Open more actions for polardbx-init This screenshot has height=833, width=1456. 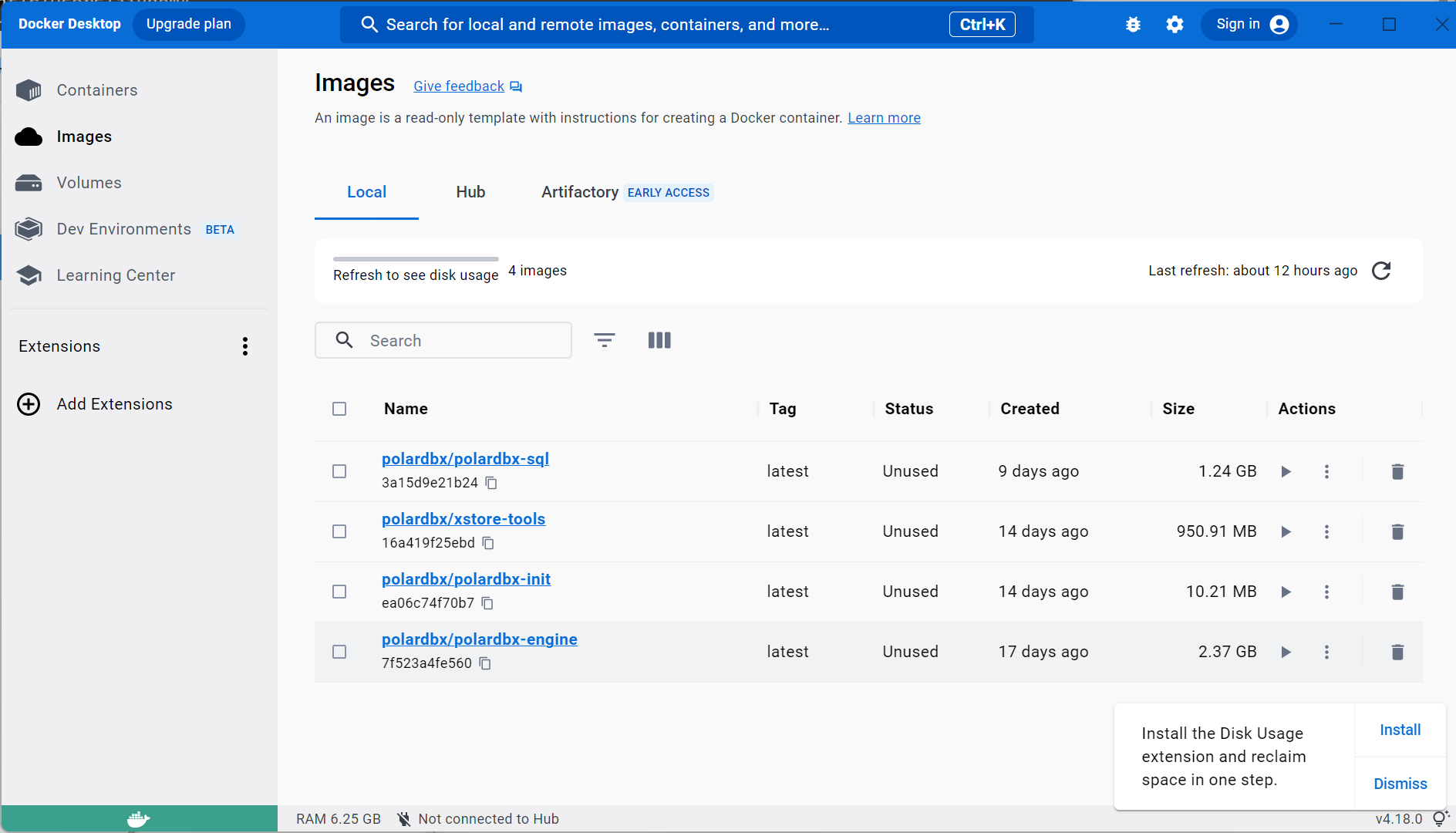pyautogui.click(x=1326, y=592)
